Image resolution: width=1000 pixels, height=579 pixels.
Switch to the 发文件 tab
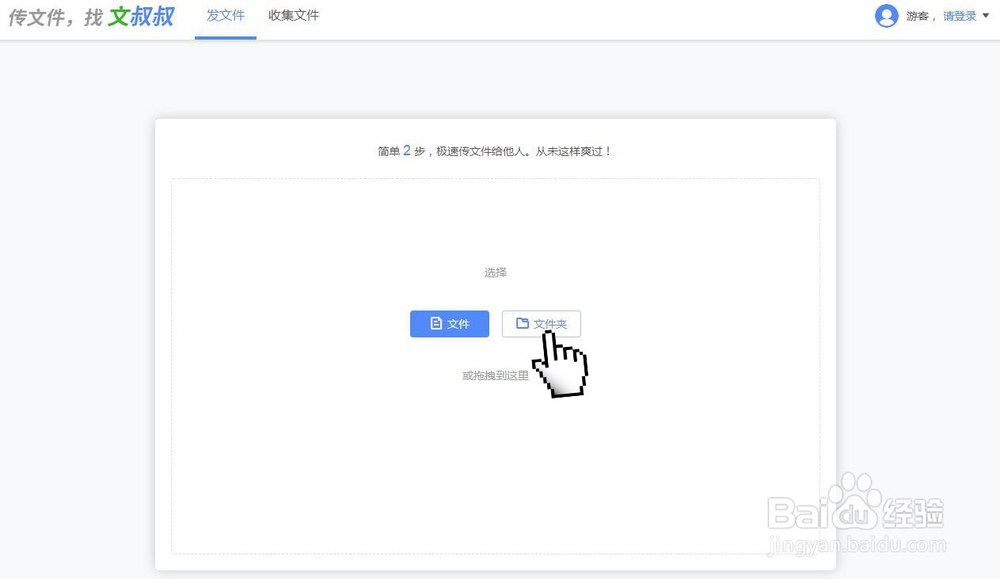224,15
